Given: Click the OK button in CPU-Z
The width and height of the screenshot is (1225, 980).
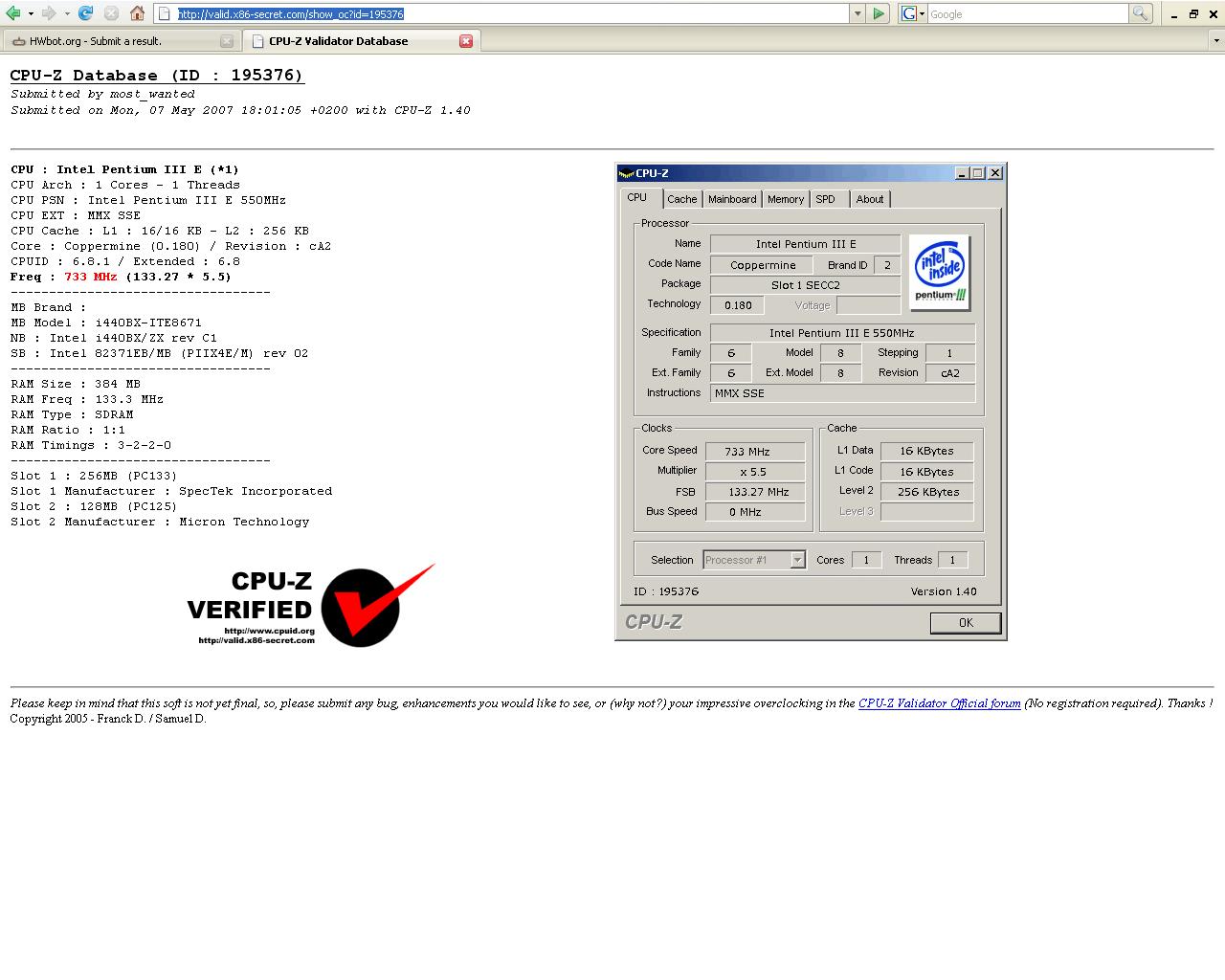Looking at the screenshot, I should point(966,622).
